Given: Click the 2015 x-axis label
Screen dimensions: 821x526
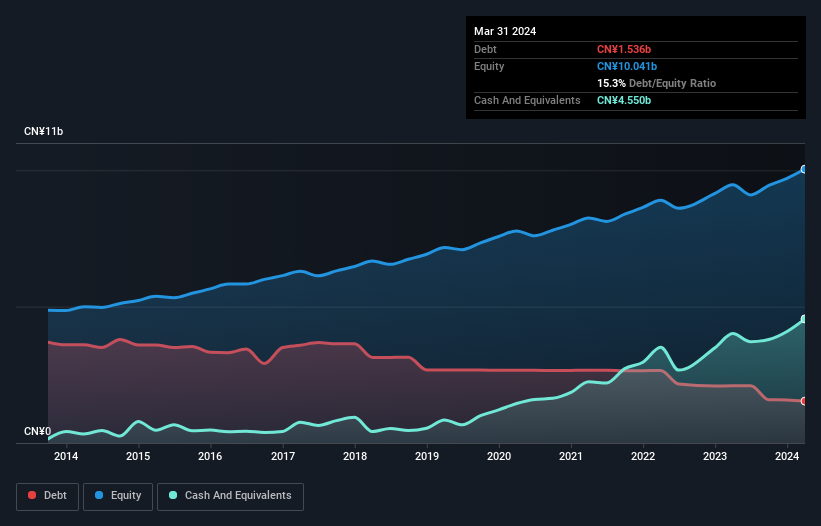Looking at the screenshot, I should 138,456.
